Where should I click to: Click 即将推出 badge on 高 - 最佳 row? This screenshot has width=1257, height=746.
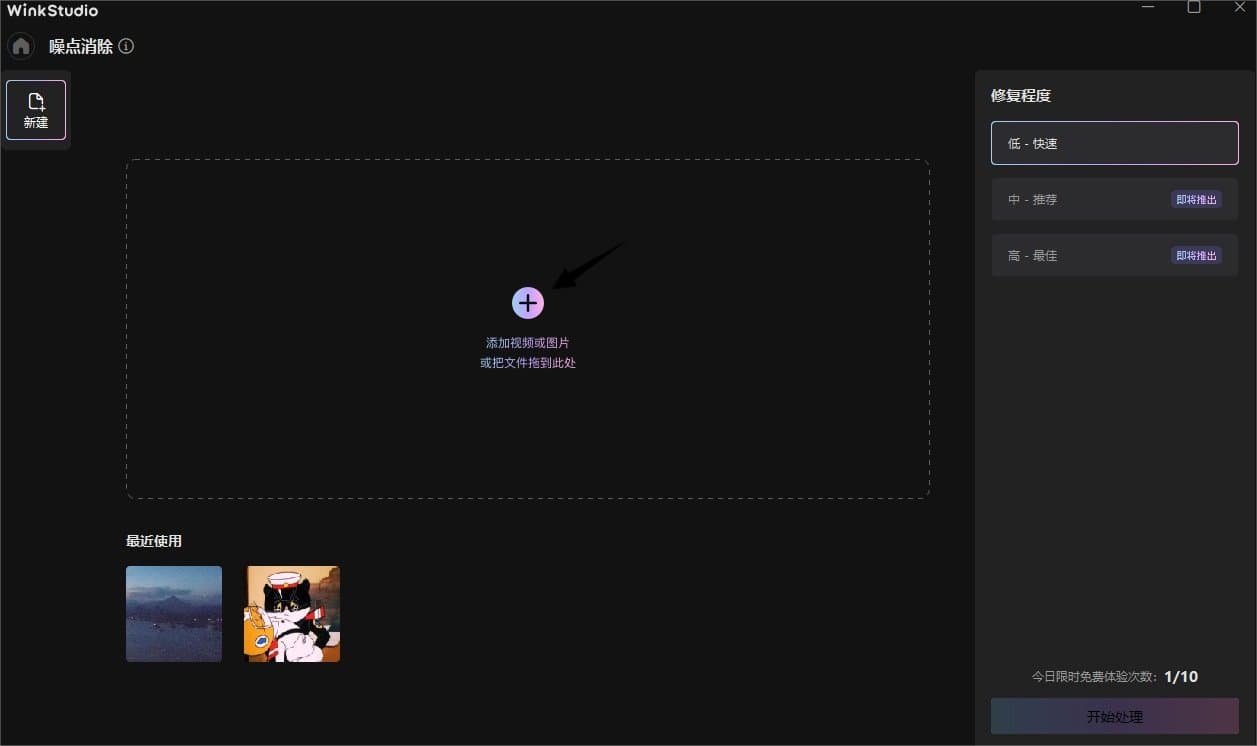(1196, 255)
